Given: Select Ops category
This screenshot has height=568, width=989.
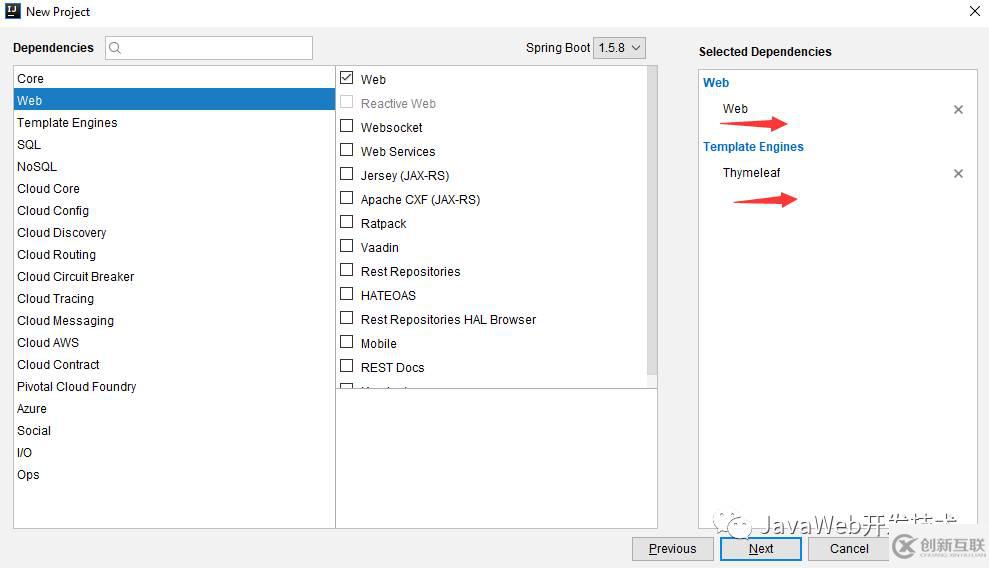Looking at the screenshot, I should 174,475.
